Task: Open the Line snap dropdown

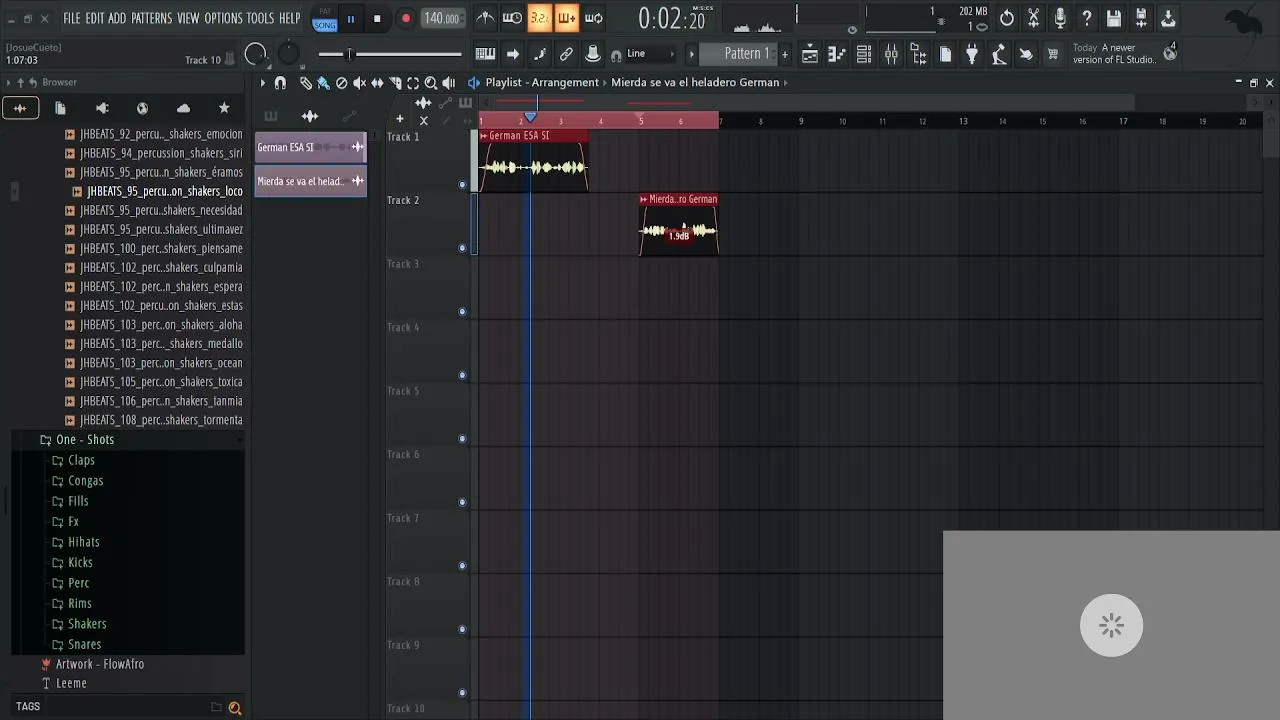Action: (x=651, y=54)
